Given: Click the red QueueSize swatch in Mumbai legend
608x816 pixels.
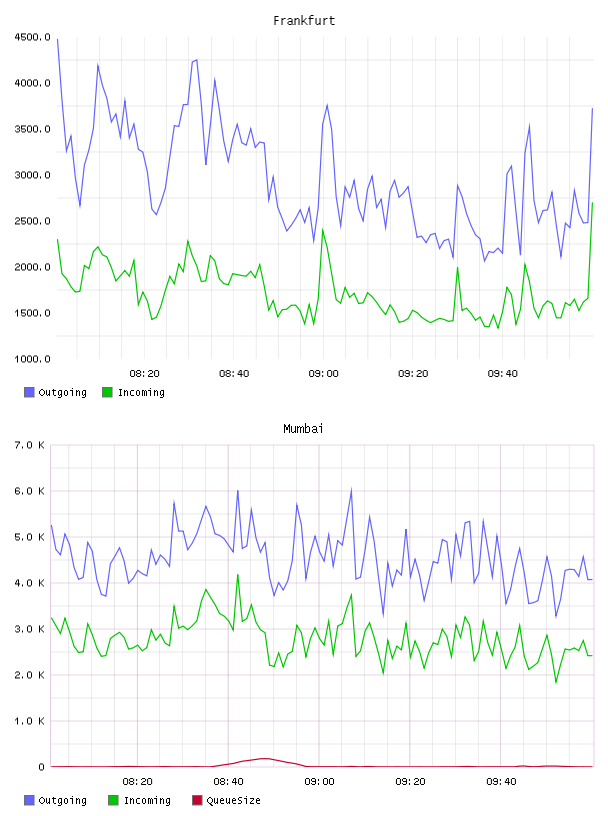Looking at the screenshot, I should tap(197, 800).
